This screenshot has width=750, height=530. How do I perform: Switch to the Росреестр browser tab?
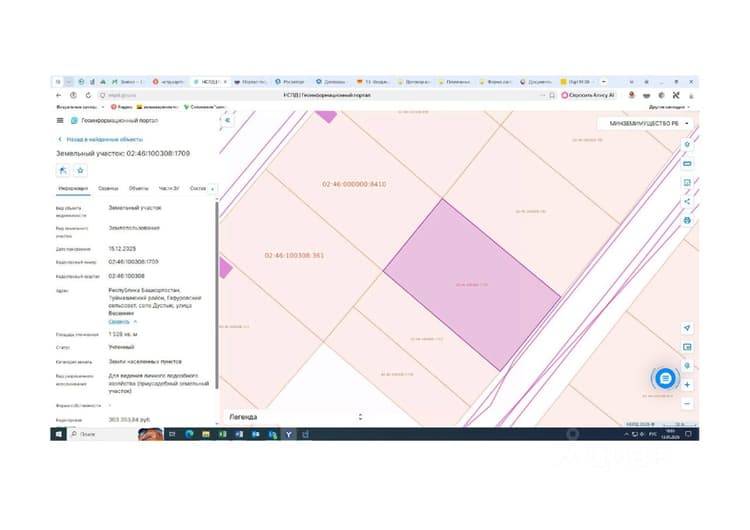coord(290,82)
